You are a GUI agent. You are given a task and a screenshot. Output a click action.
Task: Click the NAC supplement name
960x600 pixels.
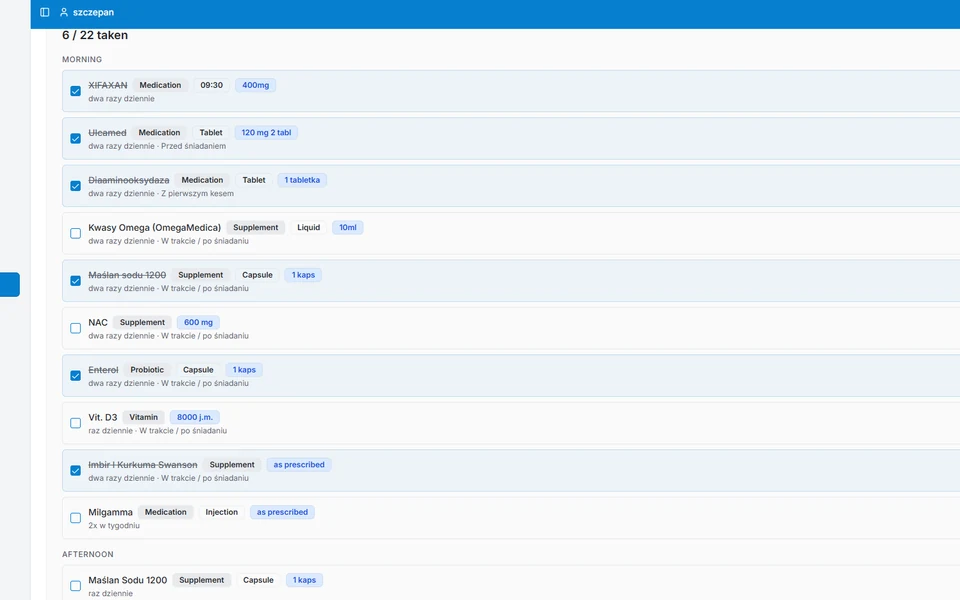pos(98,322)
